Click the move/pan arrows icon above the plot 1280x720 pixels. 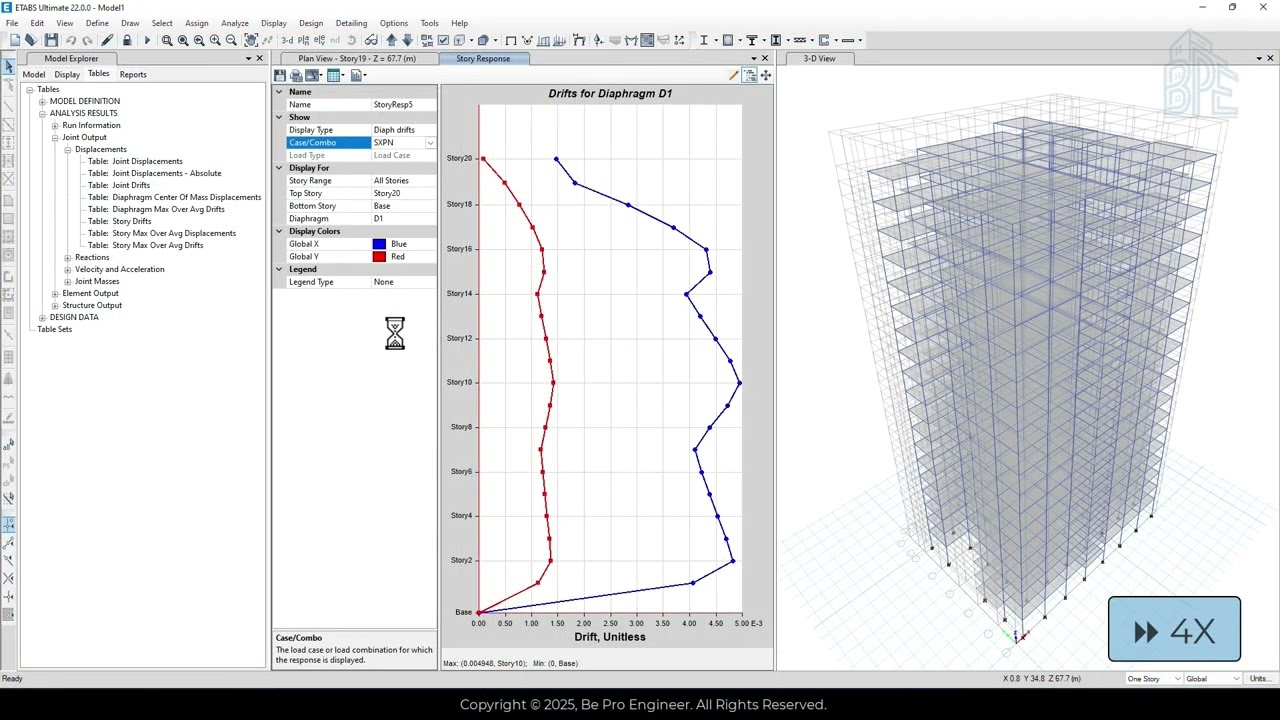coord(766,75)
